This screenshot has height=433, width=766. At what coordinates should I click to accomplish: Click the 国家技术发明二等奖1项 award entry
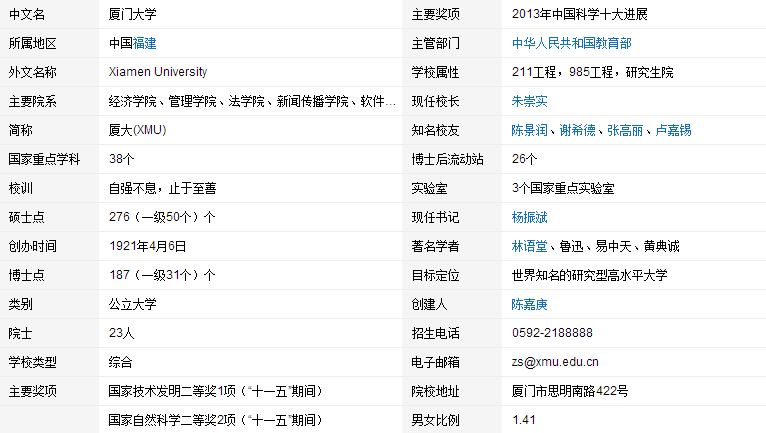(x=215, y=391)
